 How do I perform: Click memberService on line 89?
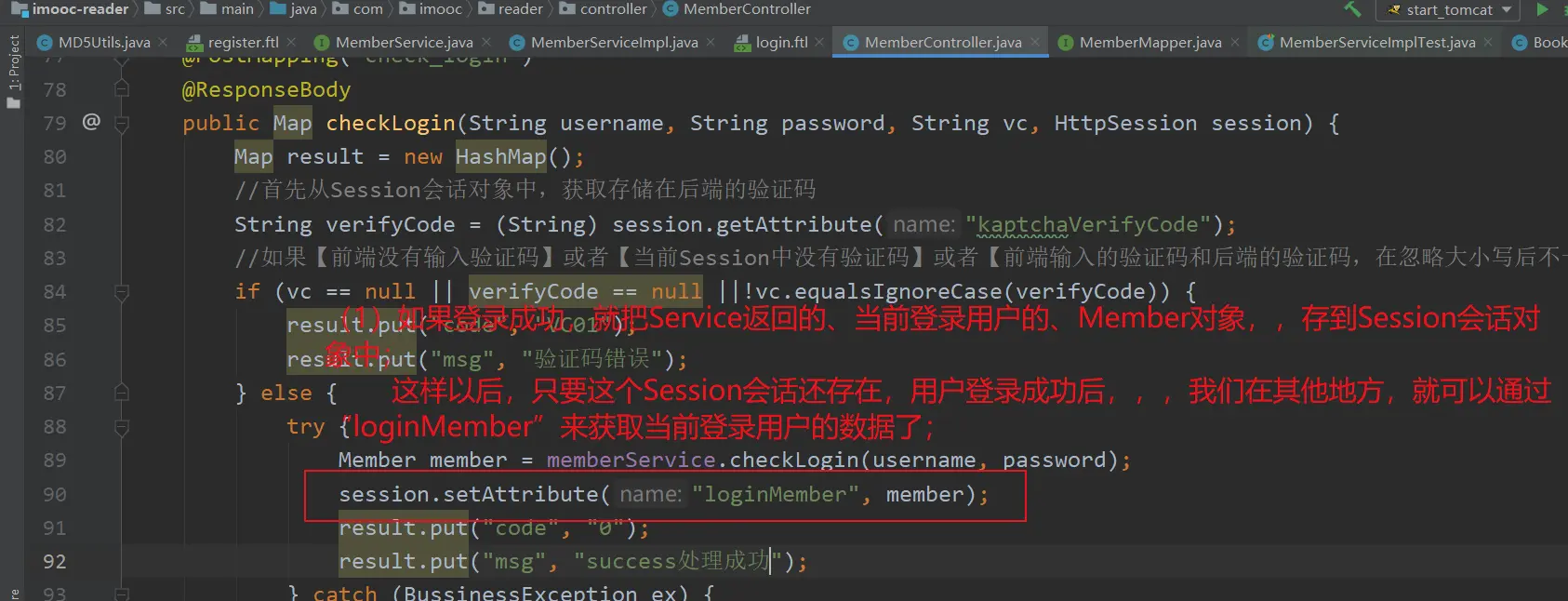point(631,460)
